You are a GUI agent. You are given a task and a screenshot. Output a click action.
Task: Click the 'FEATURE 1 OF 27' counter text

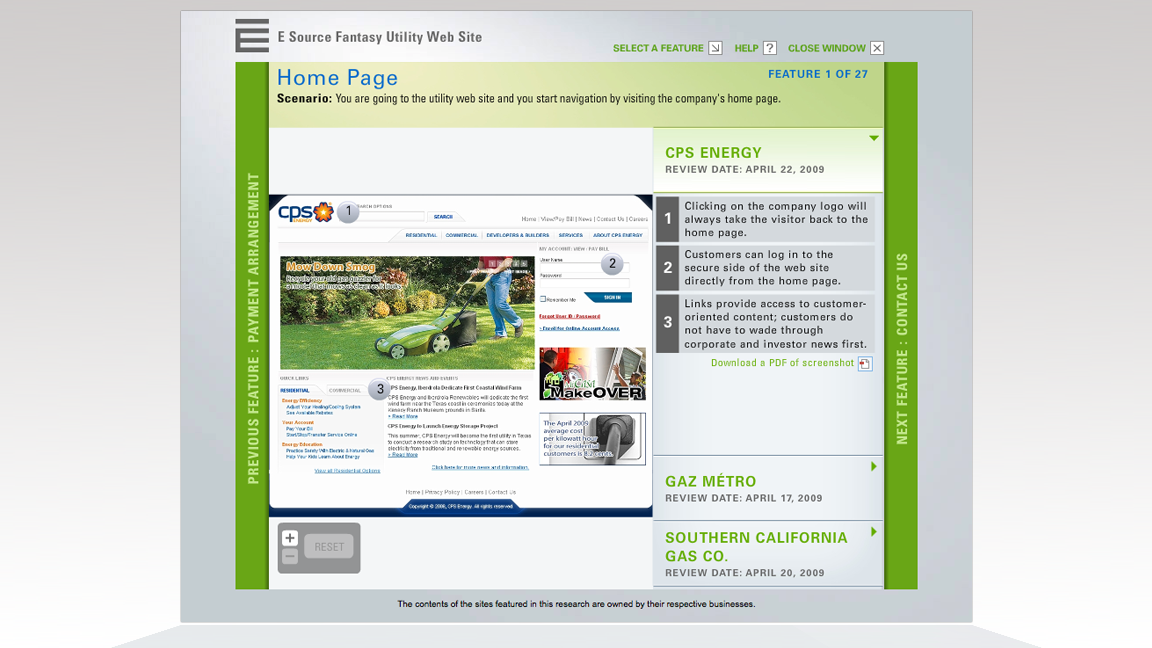(x=818, y=74)
